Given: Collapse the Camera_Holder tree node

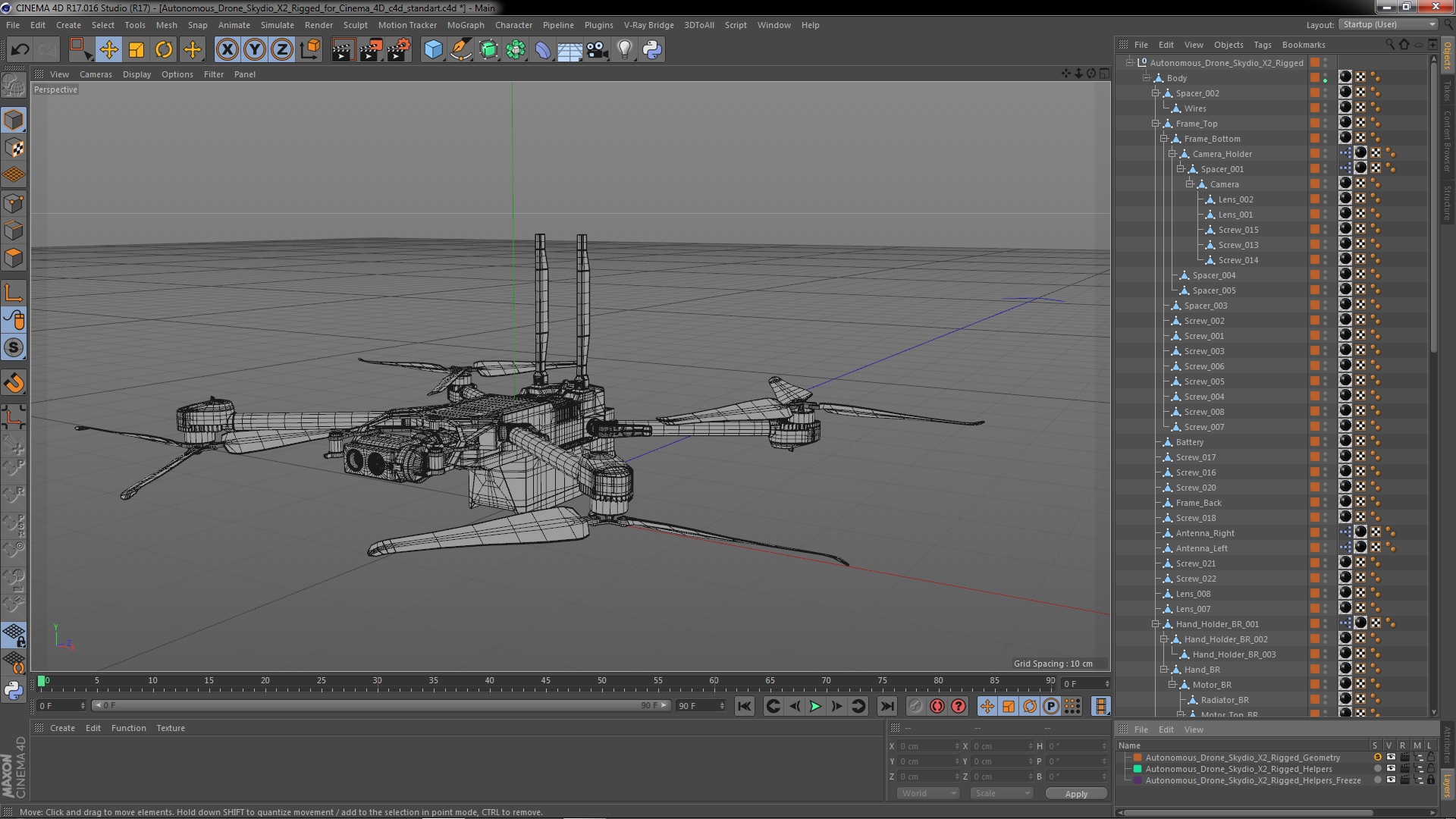Looking at the screenshot, I should tap(1172, 153).
